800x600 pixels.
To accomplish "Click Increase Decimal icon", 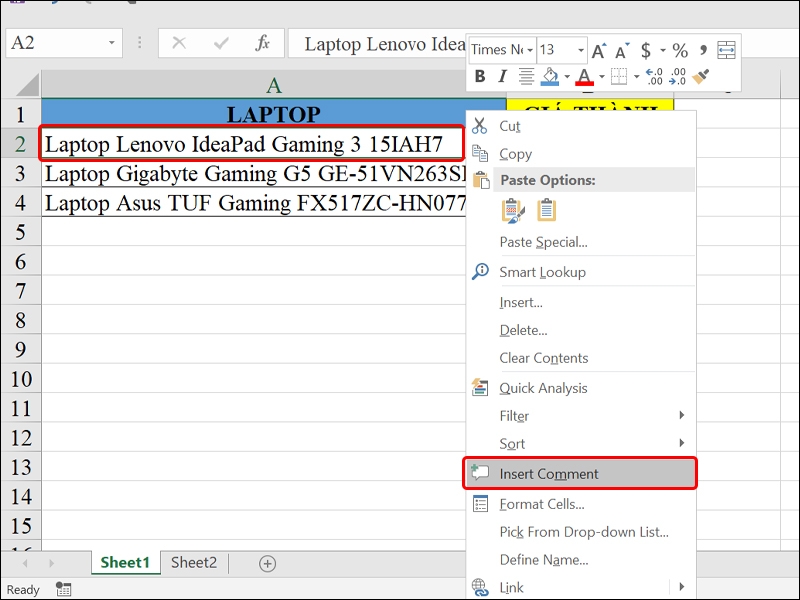I will click(654, 77).
